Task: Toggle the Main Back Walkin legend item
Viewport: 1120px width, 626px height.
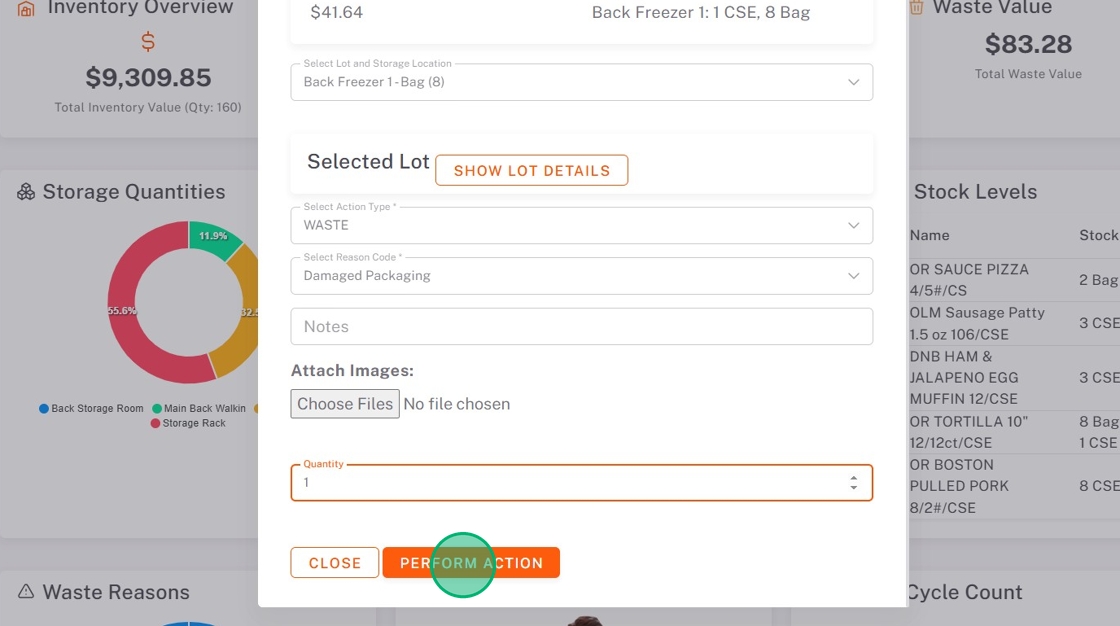Action: 199,408
